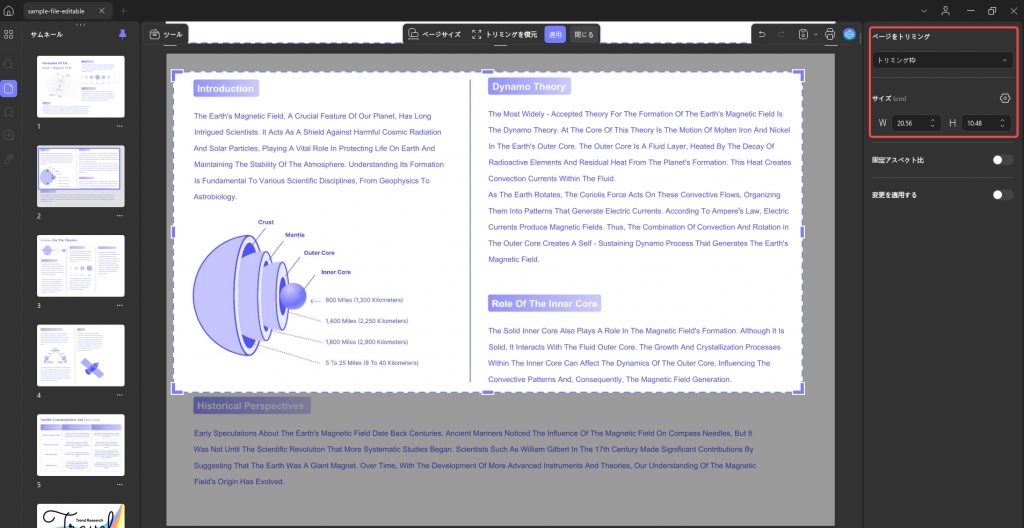Open page 4 thumbnail more options
1024x528 pixels.
pos(120,395)
